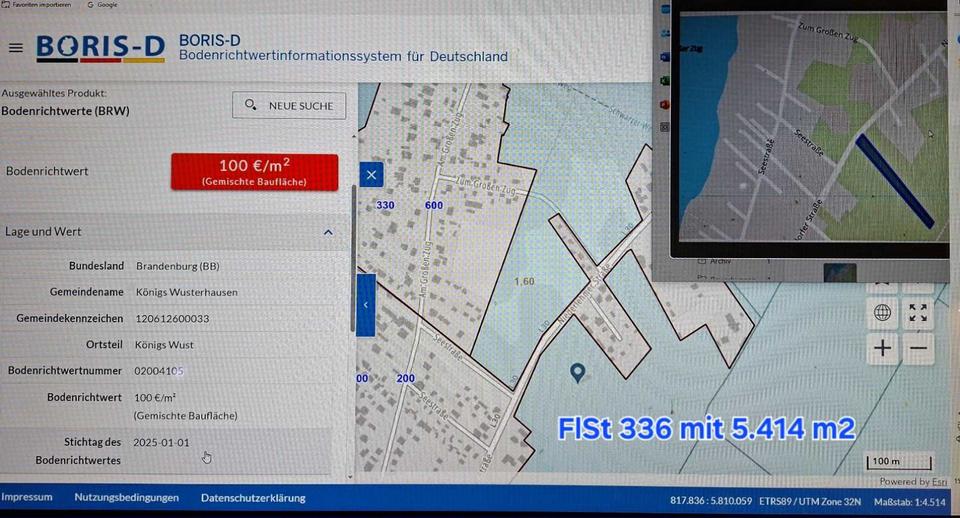Toggle fullscreen map view

point(919,313)
